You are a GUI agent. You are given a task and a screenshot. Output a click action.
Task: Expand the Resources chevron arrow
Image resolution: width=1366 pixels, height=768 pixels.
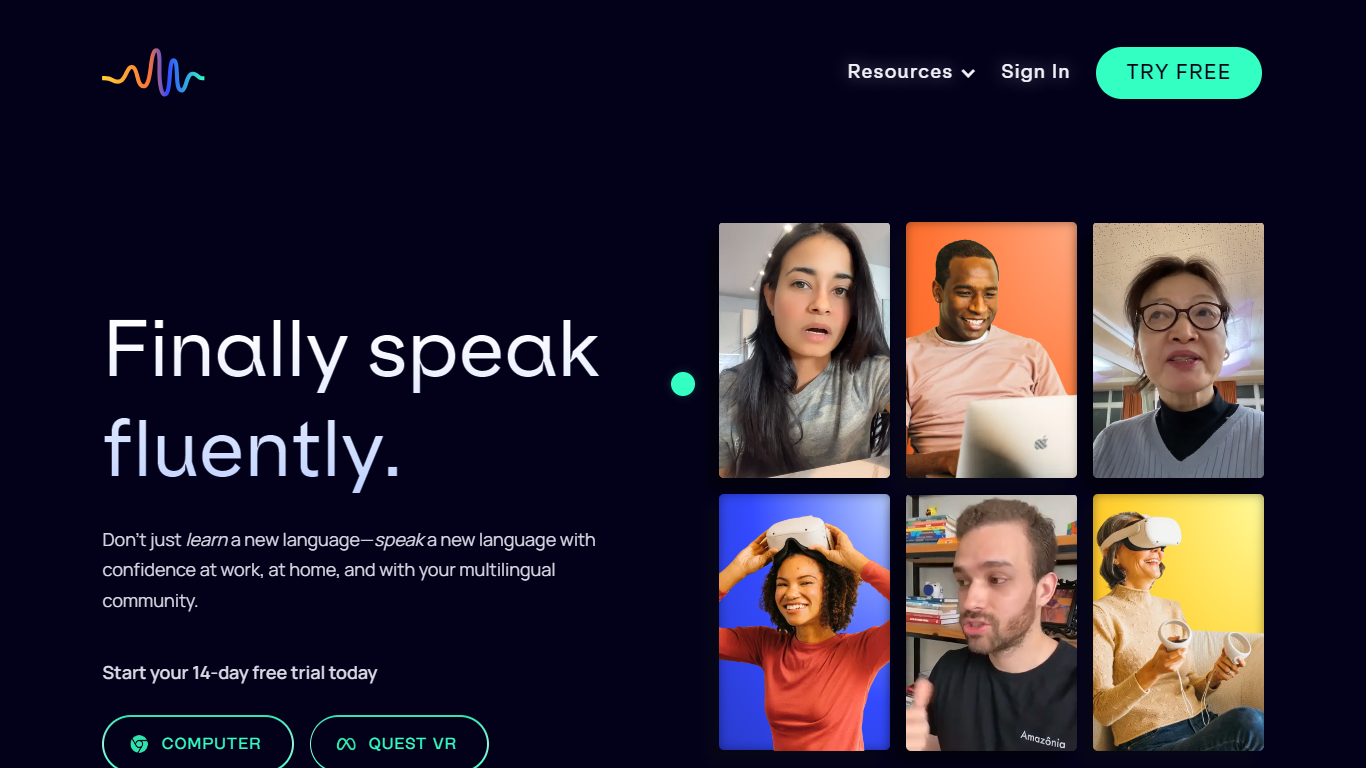click(x=968, y=73)
